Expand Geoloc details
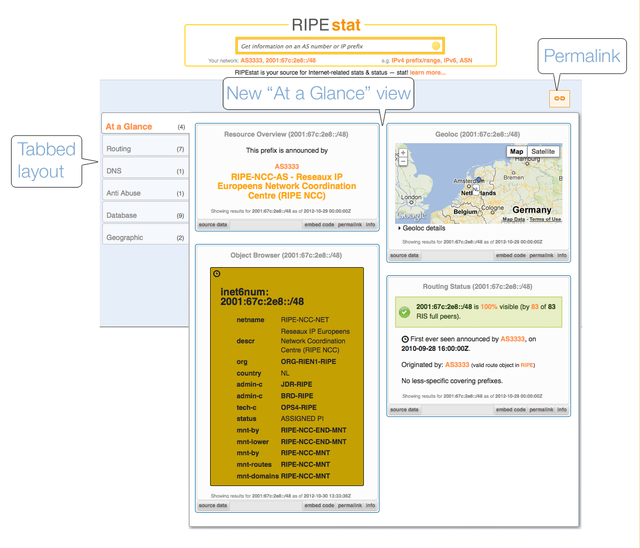The width and height of the screenshot is (640, 548). [422, 228]
